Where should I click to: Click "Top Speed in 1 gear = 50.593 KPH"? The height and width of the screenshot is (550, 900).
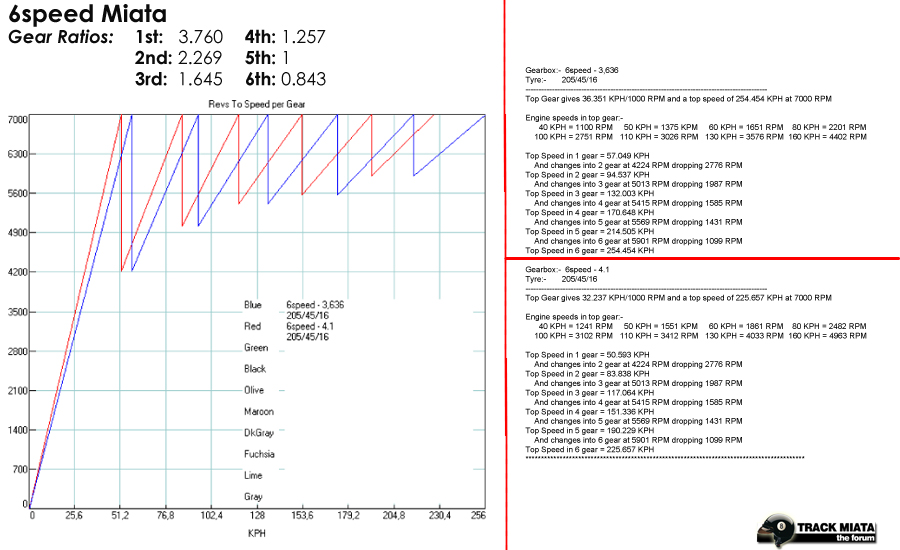pos(587,355)
